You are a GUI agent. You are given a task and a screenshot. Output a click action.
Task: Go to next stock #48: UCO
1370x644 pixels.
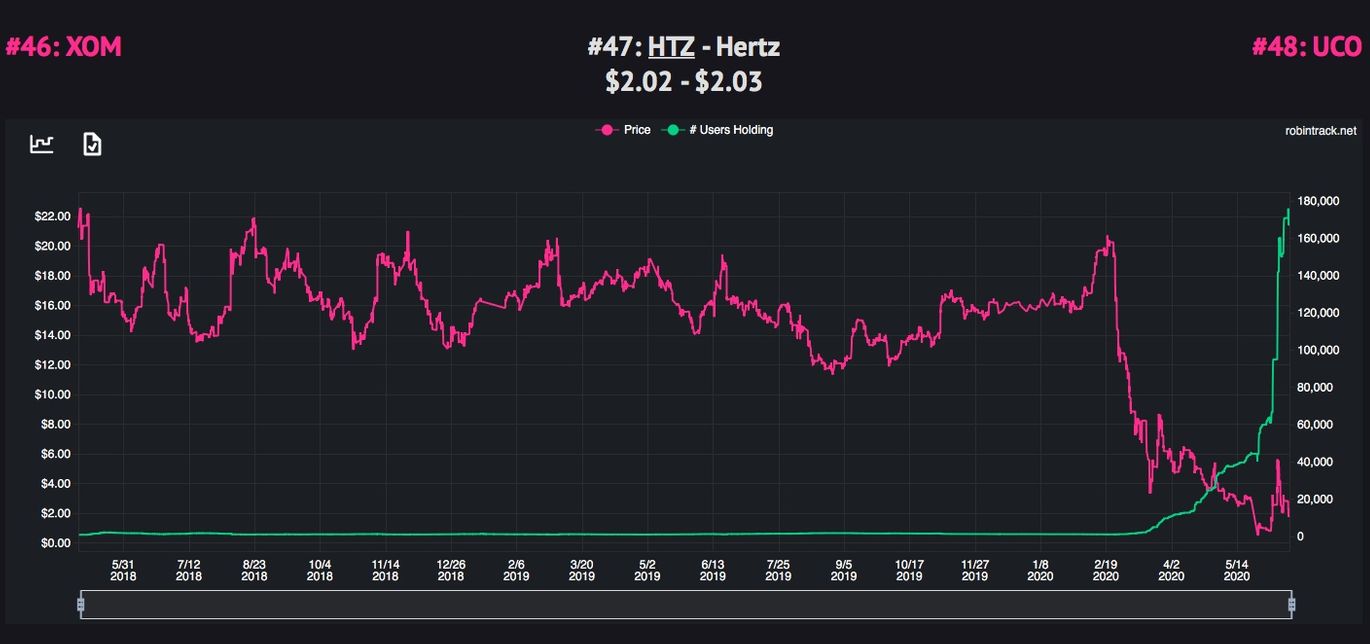1308,47
